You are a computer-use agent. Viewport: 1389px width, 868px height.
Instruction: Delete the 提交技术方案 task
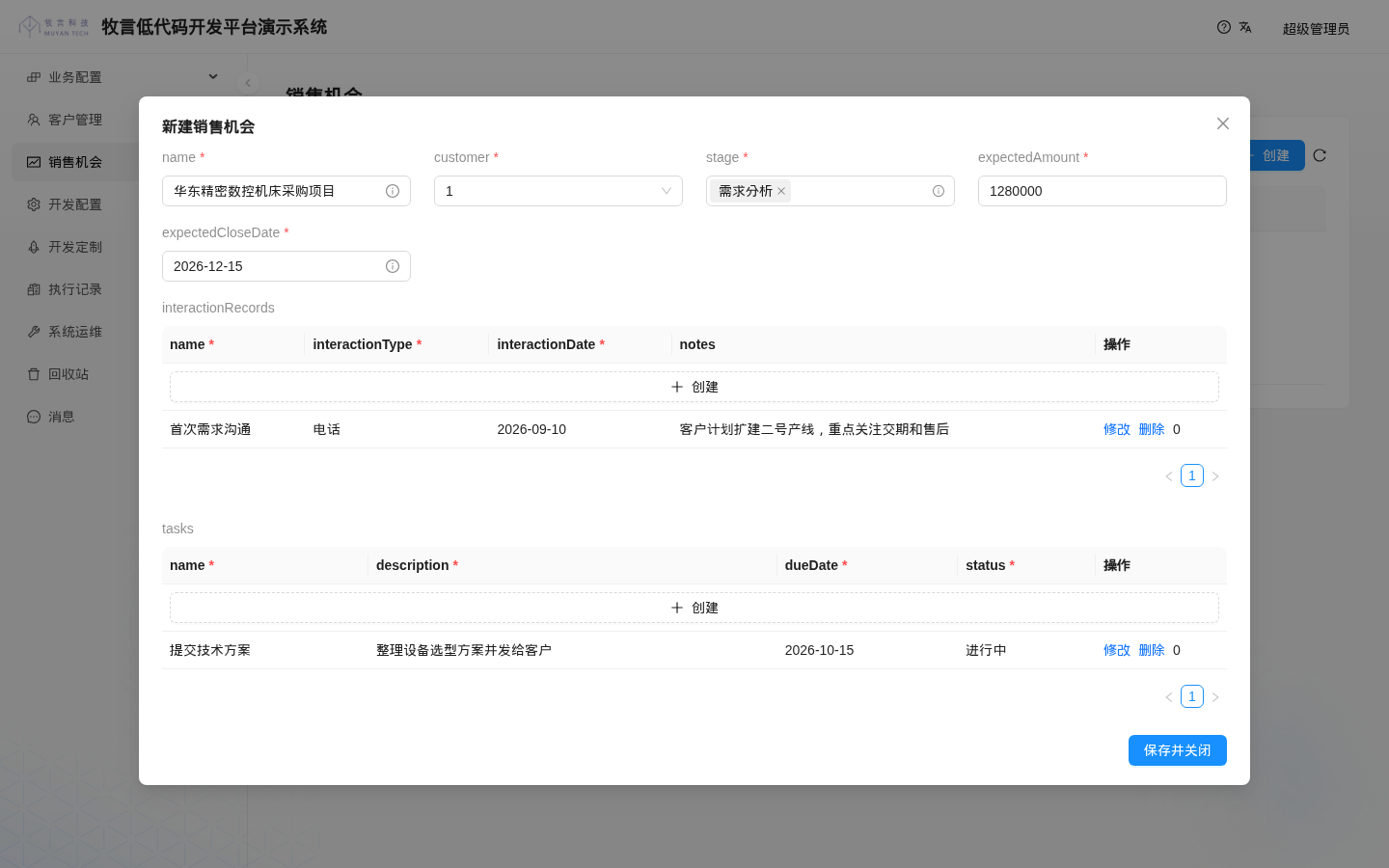(1152, 650)
